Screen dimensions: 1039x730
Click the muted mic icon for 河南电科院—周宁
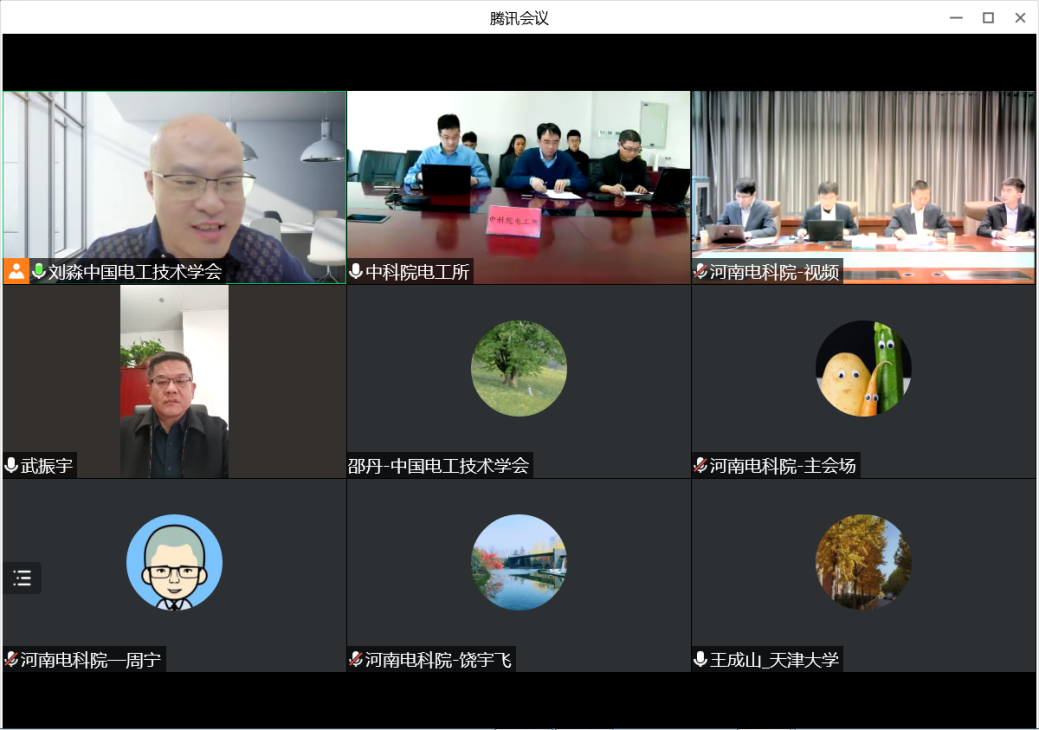click(12, 659)
